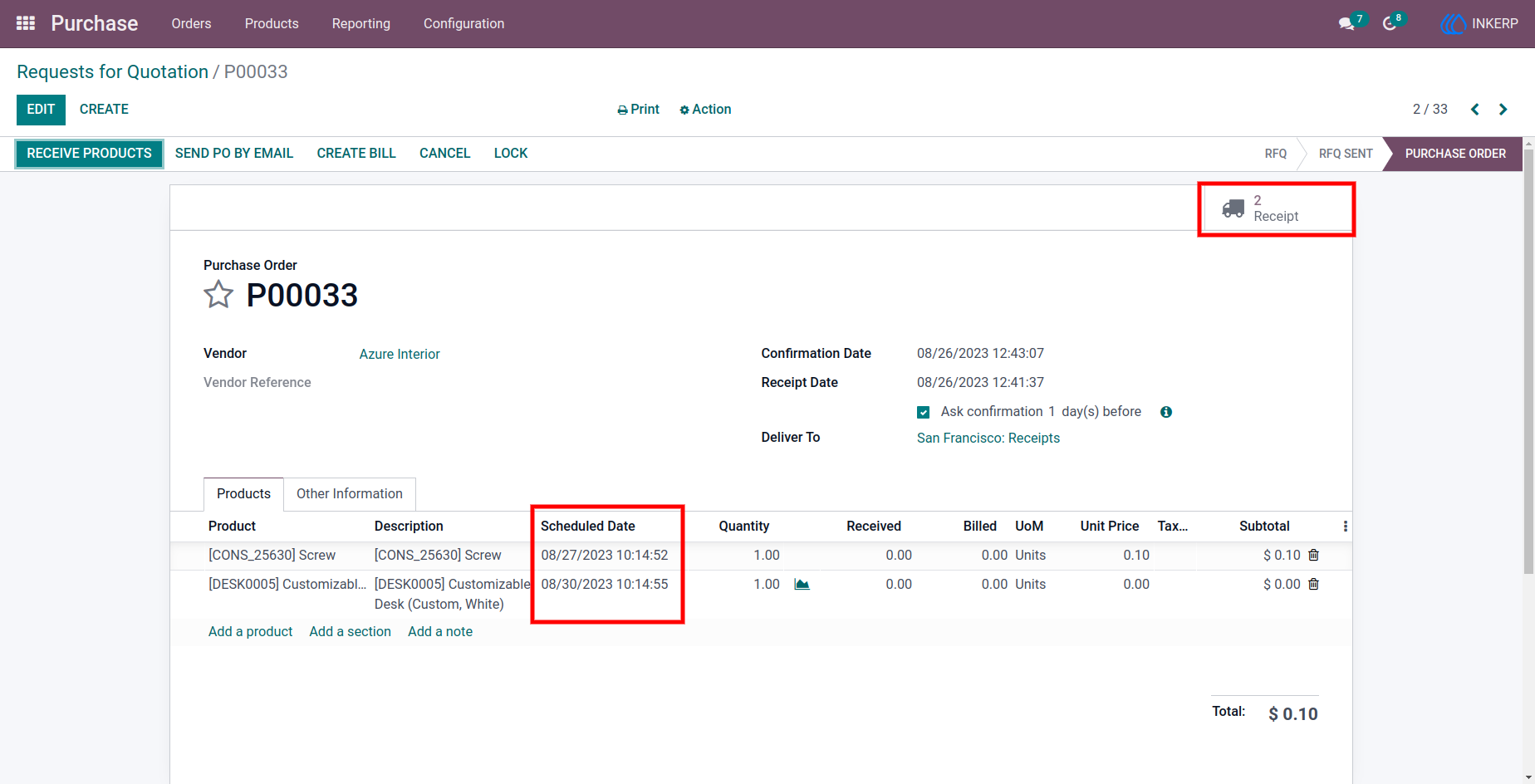This screenshot has height=784, width=1535.
Task: Go to next record arrow
Action: click(x=1503, y=110)
